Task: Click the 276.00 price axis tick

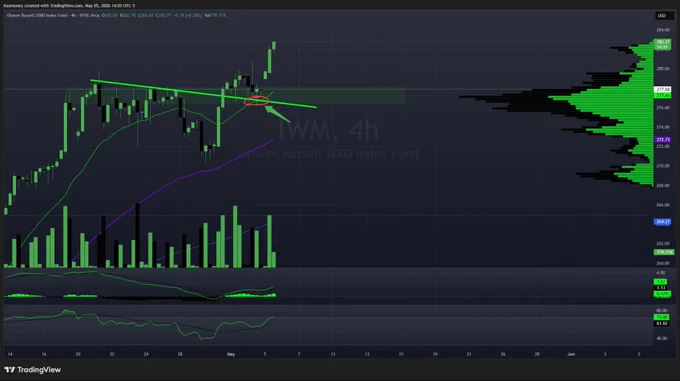Action: pos(662,107)
